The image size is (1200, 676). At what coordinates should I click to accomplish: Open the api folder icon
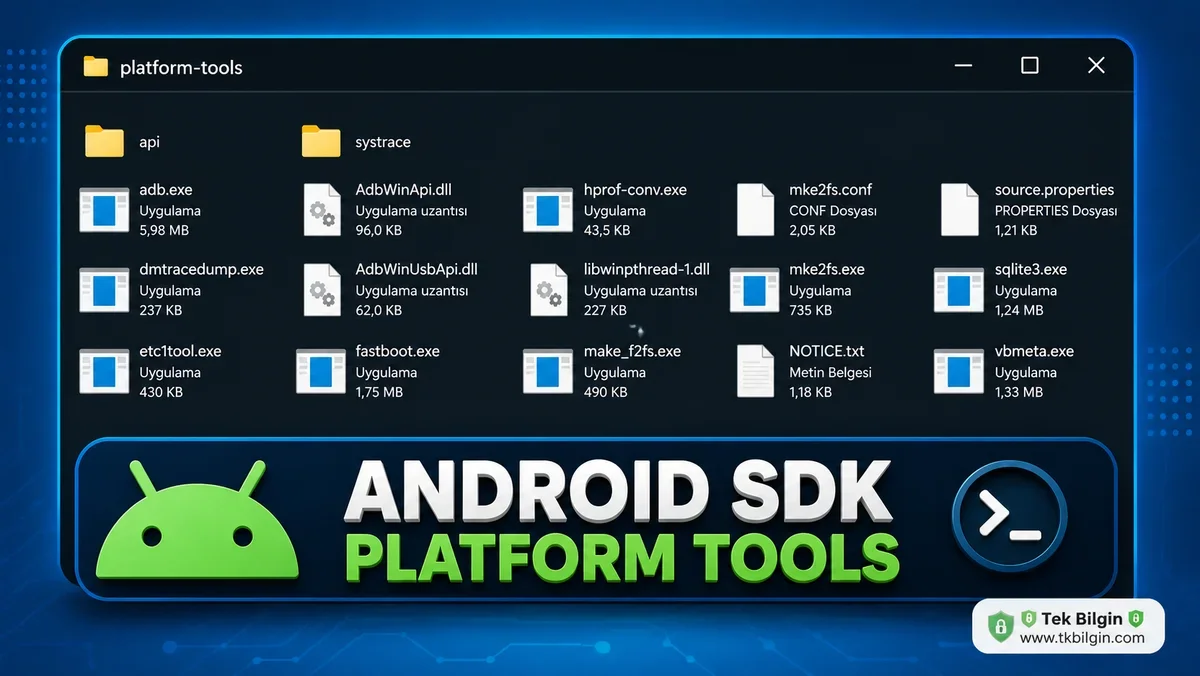pyautogui.click(x=104, y=141)
